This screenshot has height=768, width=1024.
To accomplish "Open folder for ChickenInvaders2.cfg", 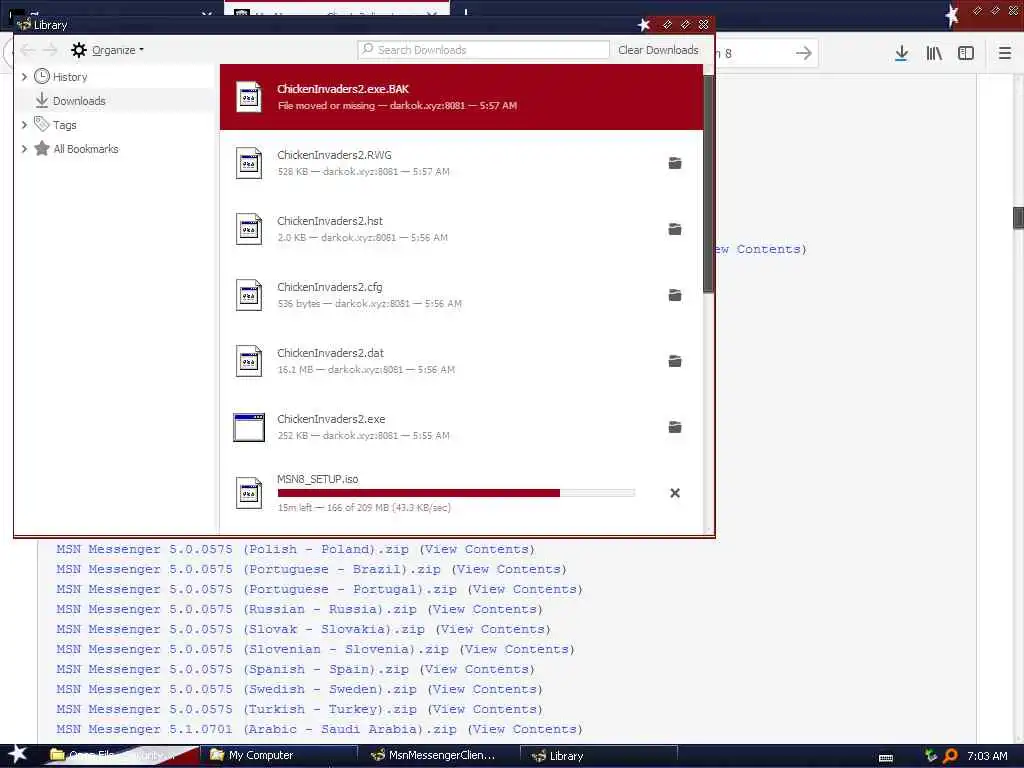I will [x=675, y=295].
